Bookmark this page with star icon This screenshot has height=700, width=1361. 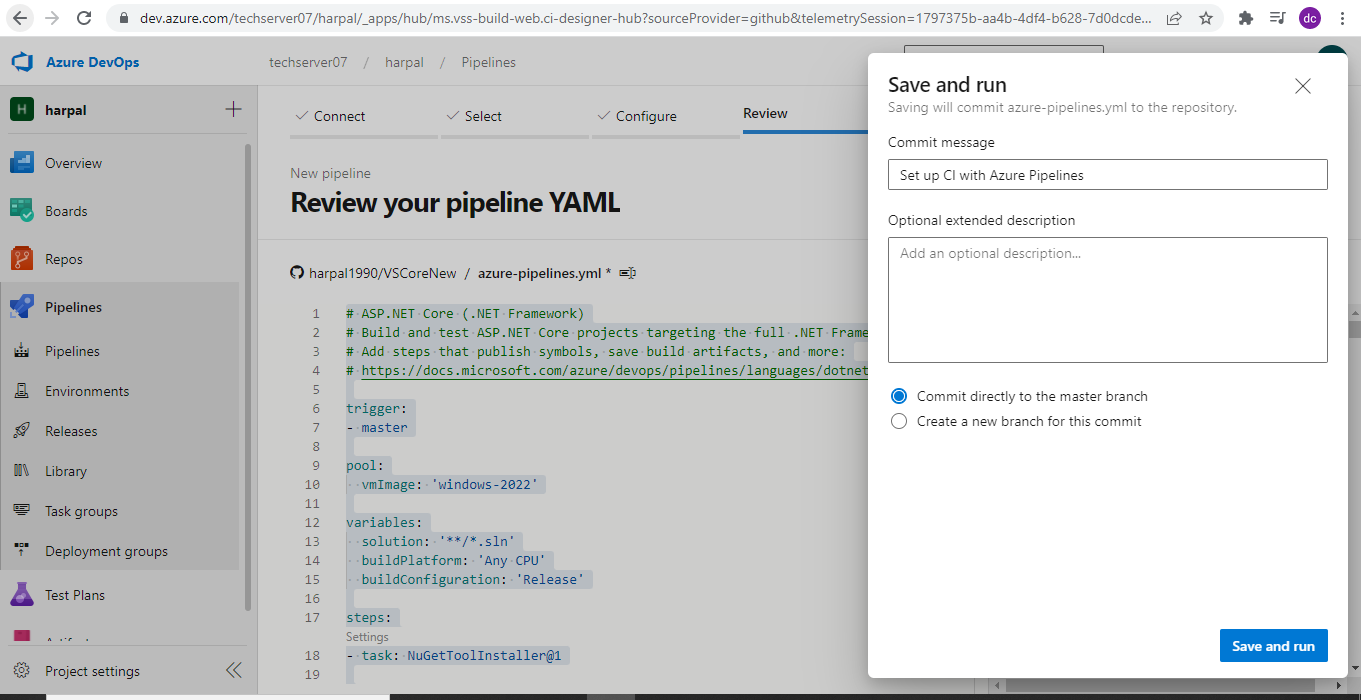click(1206, 18)
